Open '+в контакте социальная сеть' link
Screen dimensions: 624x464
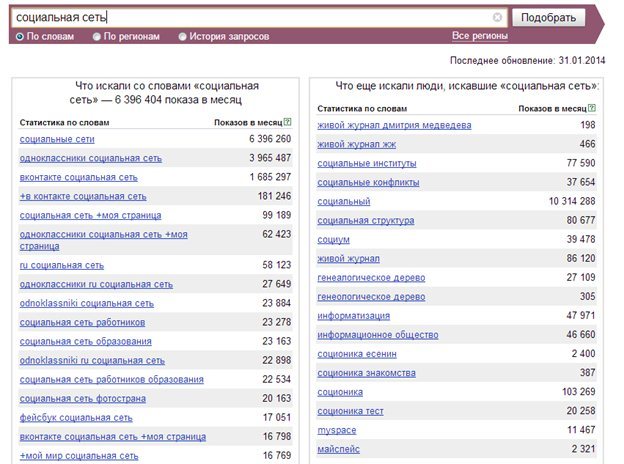click(83, 197)
